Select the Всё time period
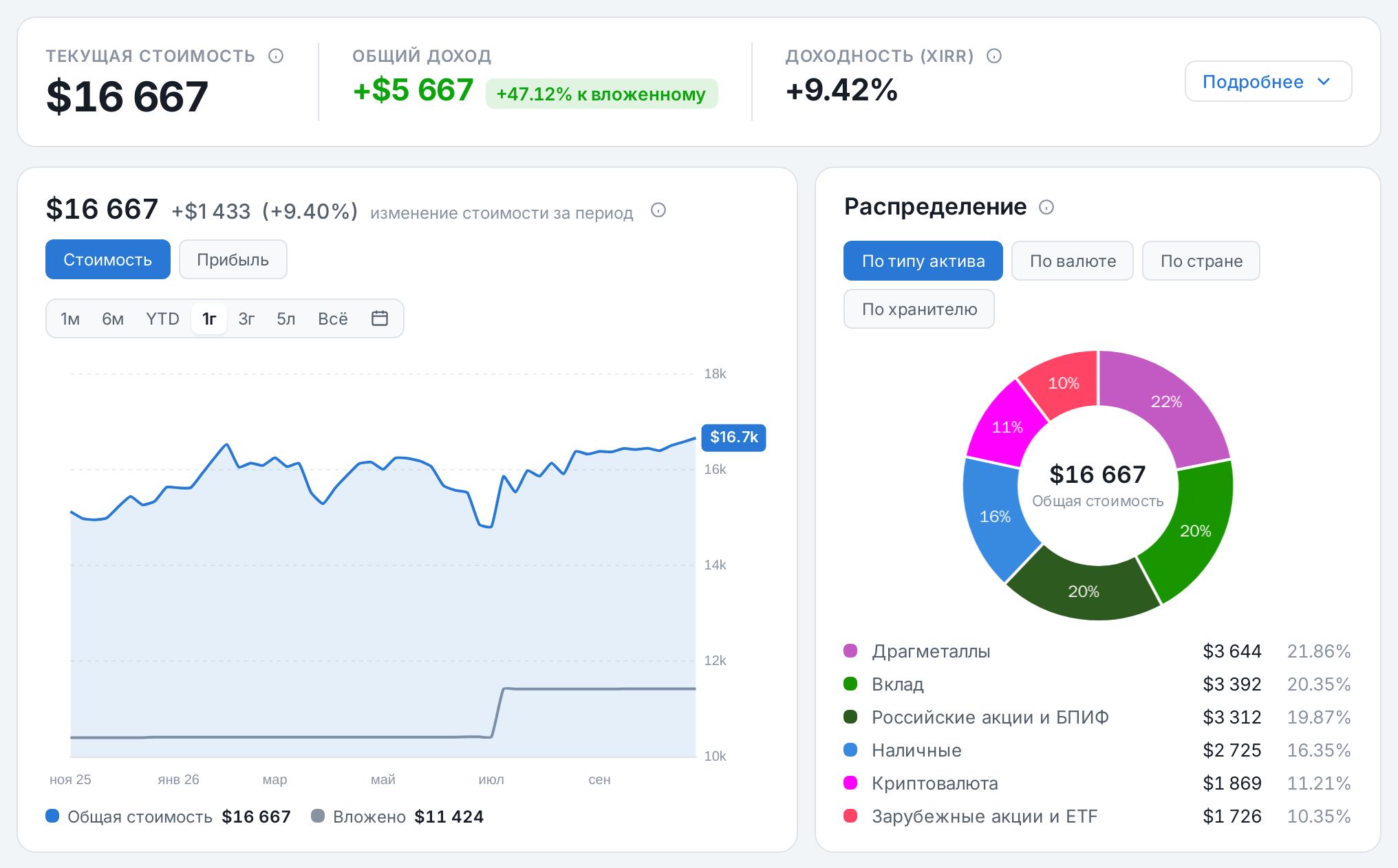Screen dimensions: 1398x868 [332, 319]
